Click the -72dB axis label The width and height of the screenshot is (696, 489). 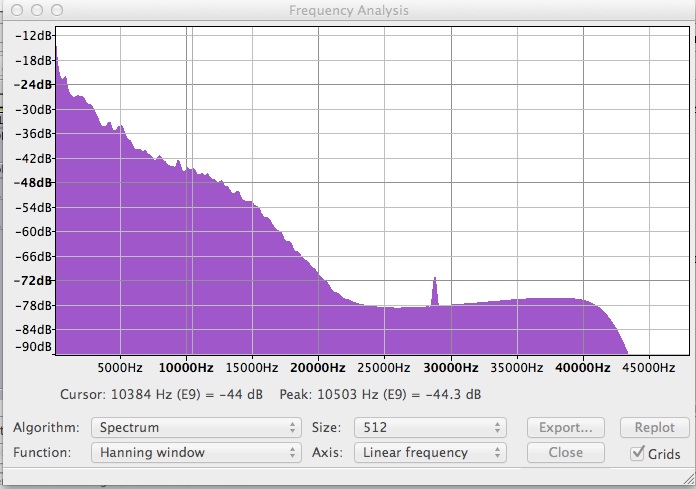(33, 280)
